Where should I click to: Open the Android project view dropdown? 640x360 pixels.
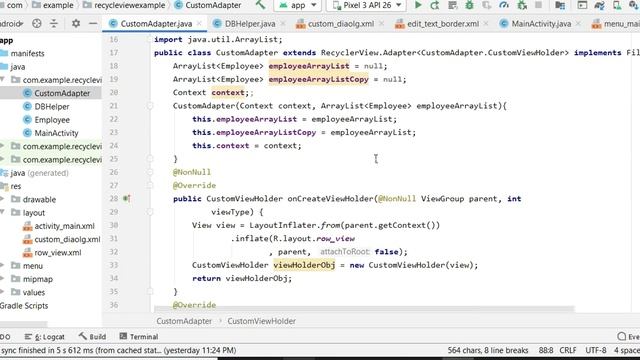point(11,24)
